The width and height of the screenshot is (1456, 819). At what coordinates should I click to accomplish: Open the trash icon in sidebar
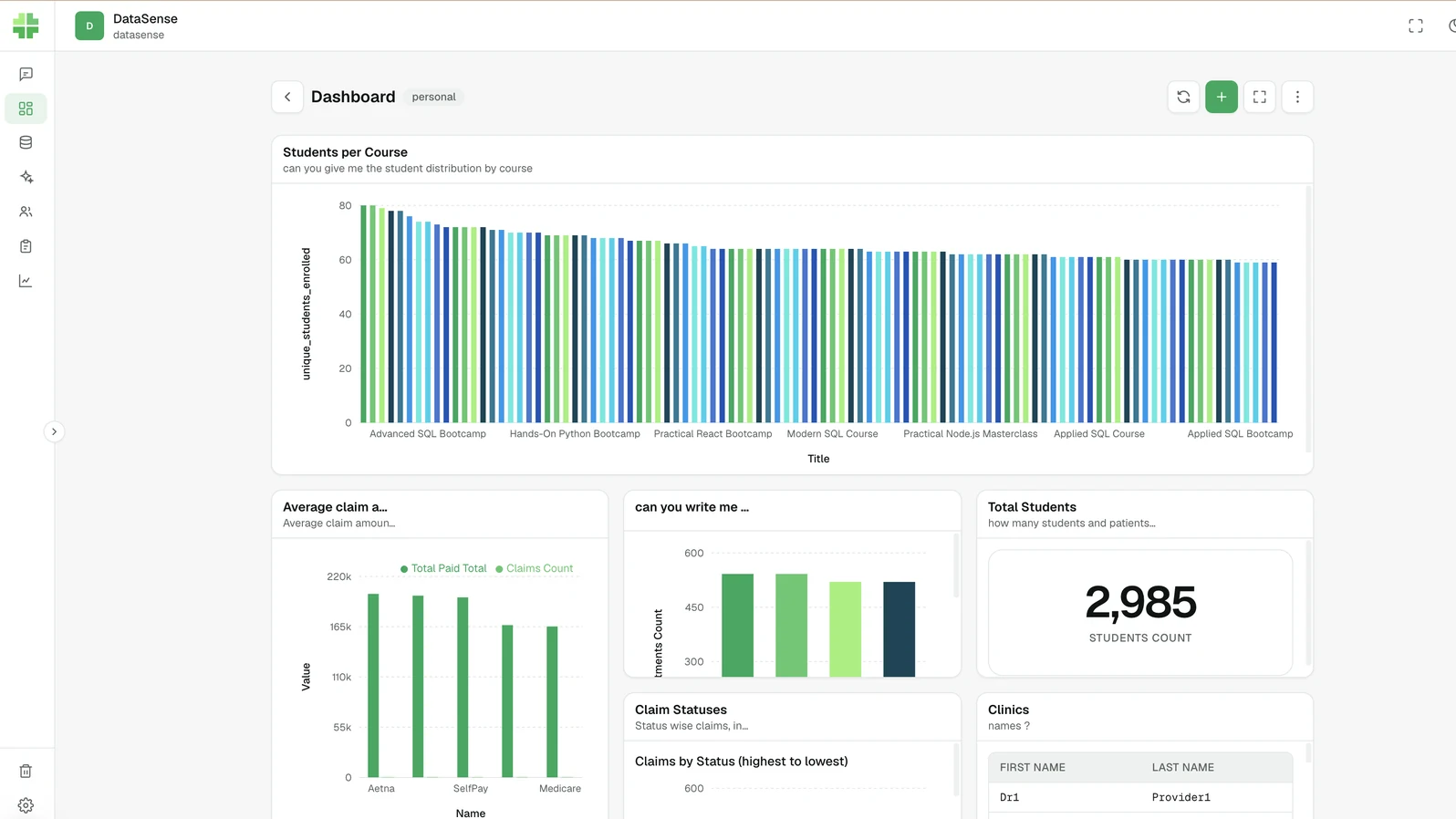[26, 772]
